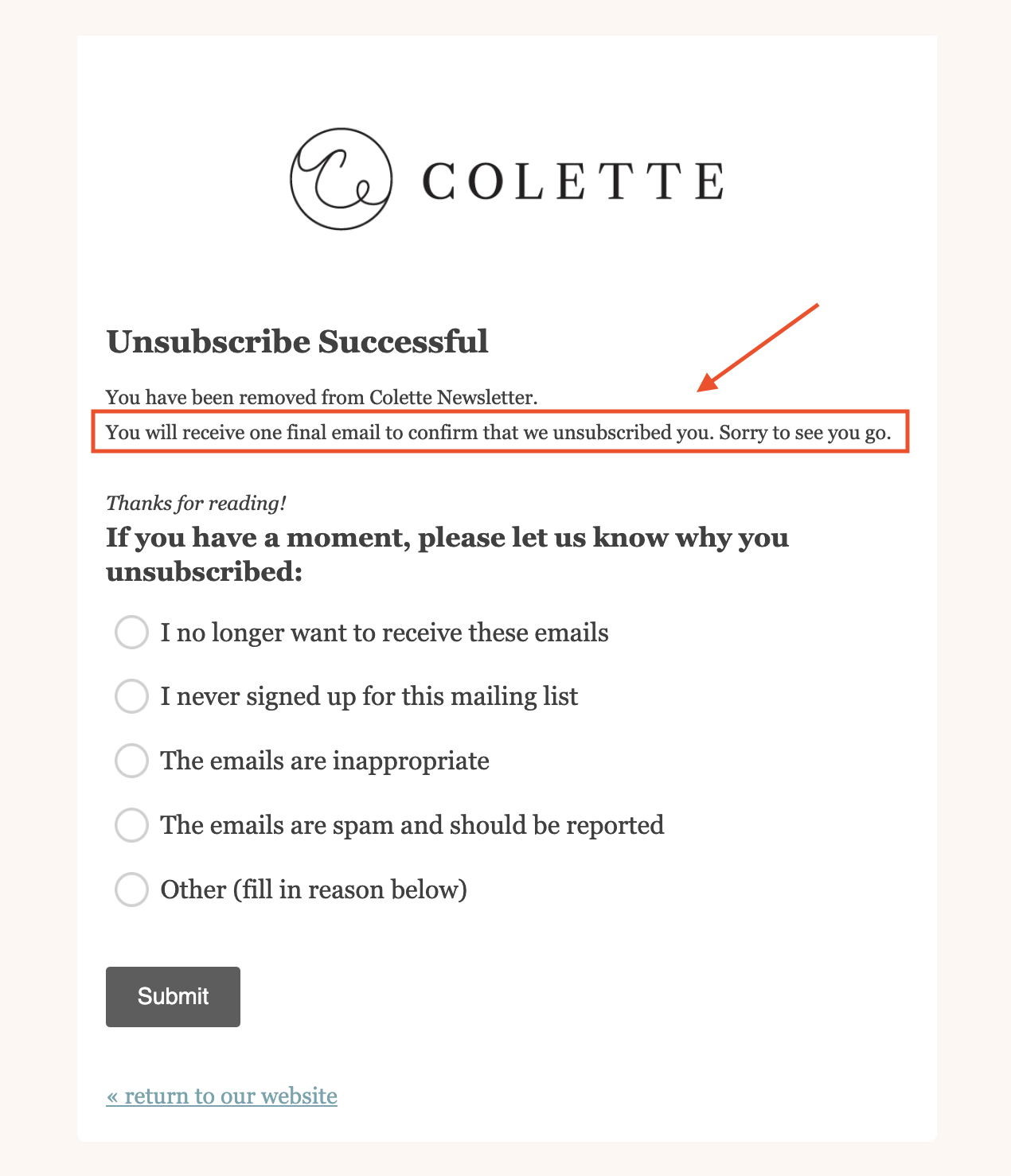This screenshot has height=1176, width=1011.
Task: Click the Submit button
Action: point(172,996)
